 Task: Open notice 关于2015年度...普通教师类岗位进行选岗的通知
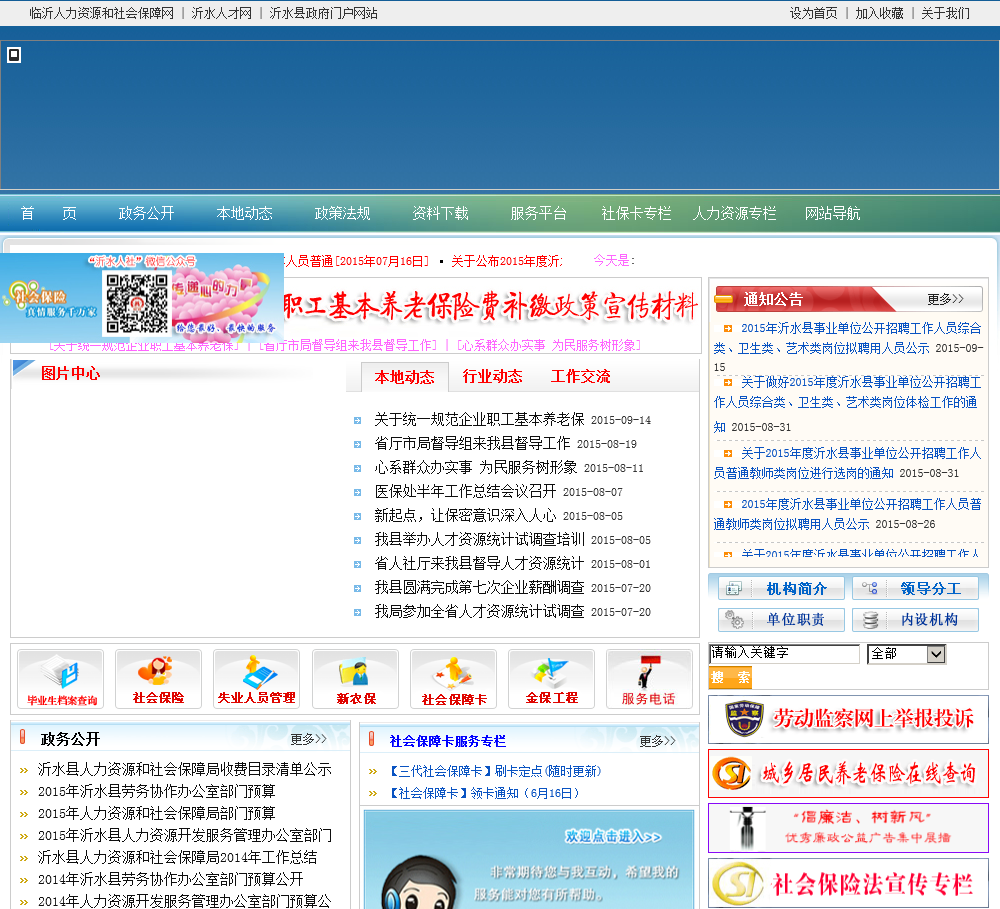(x=847, y=463)
